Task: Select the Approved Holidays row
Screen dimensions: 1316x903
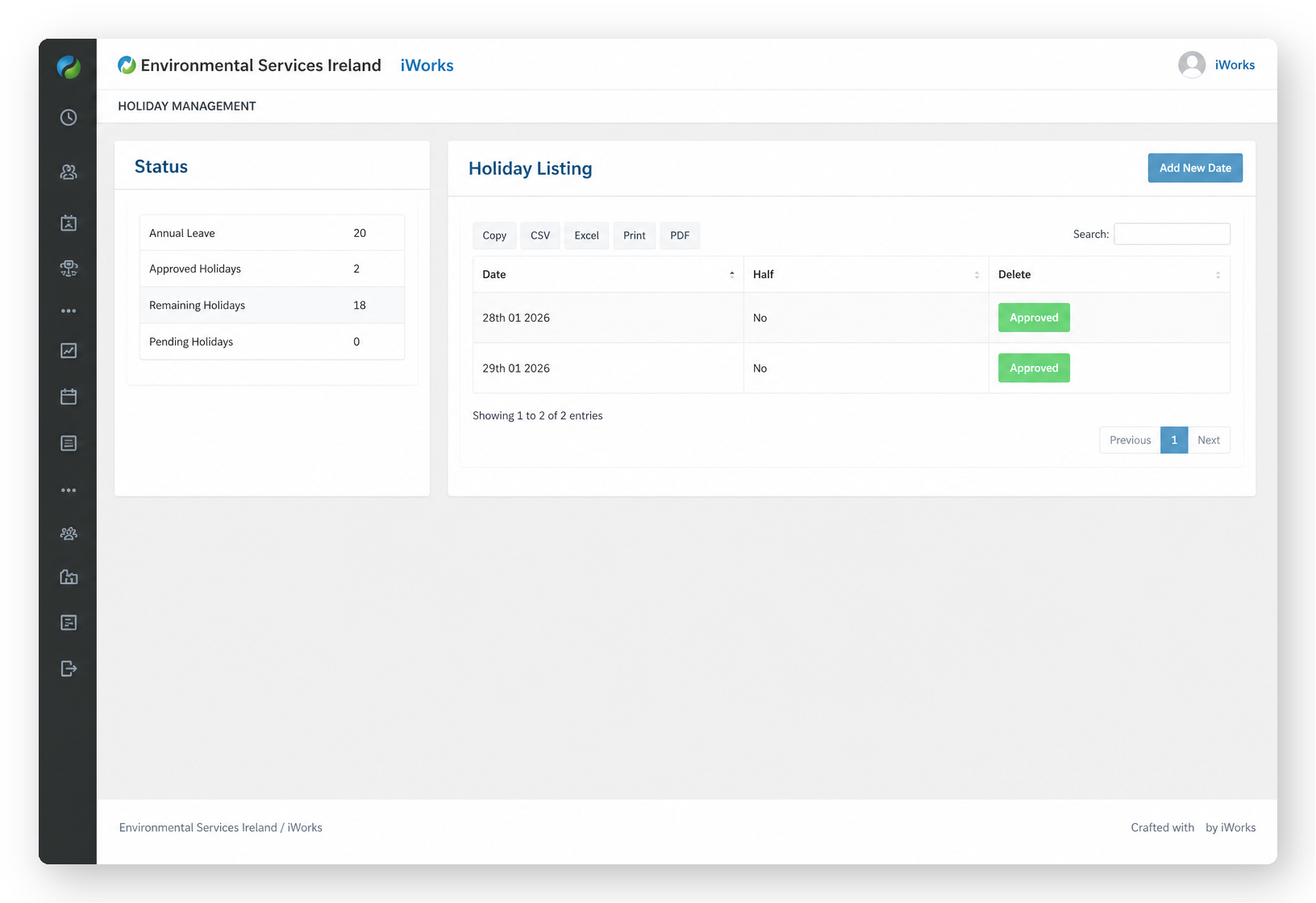Action: pyautogui.click(x=272, y=268)
